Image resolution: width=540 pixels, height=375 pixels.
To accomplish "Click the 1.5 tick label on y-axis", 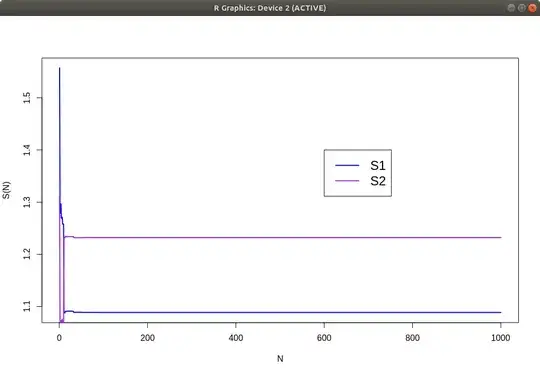I will tap(27, 98).
